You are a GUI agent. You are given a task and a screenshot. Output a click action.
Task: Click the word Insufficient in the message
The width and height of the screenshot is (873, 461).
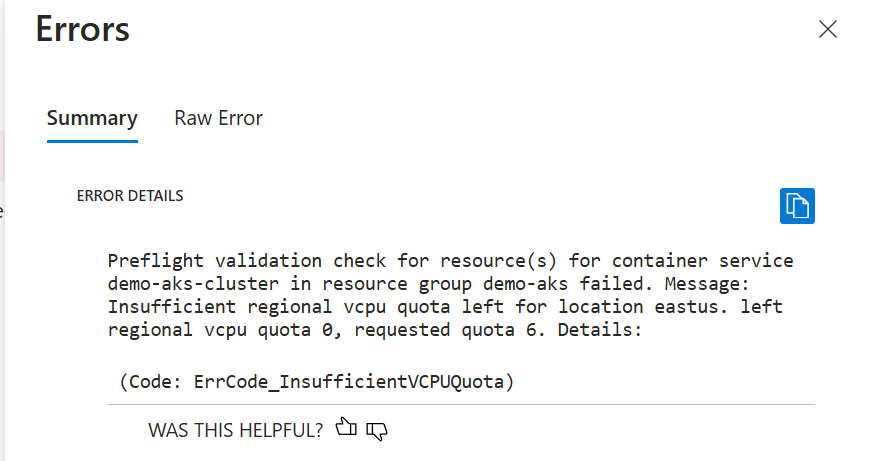pyautogui.click(x=172, y=307)
